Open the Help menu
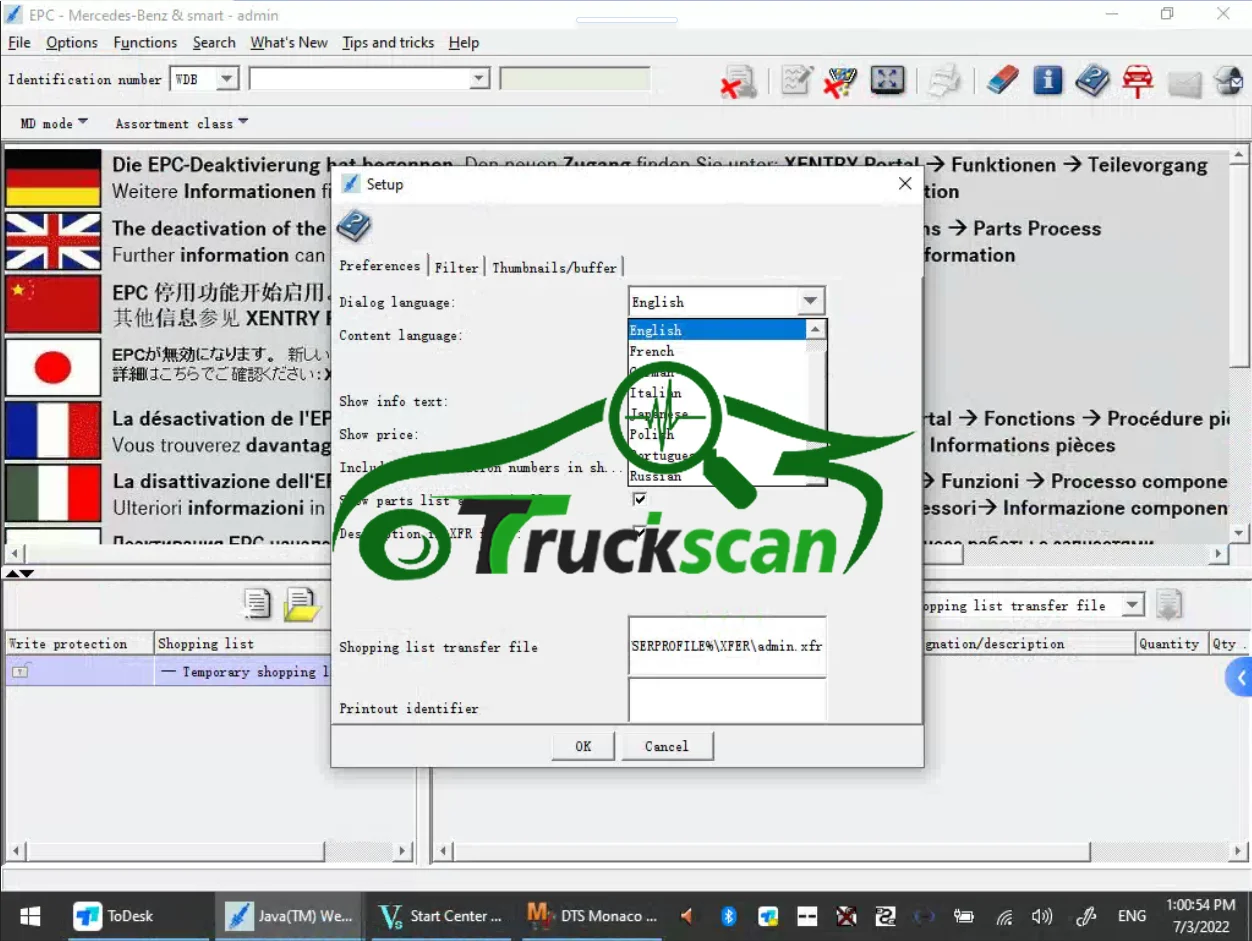Viewport: 1252px width, 941px height. tap(464, 42)
